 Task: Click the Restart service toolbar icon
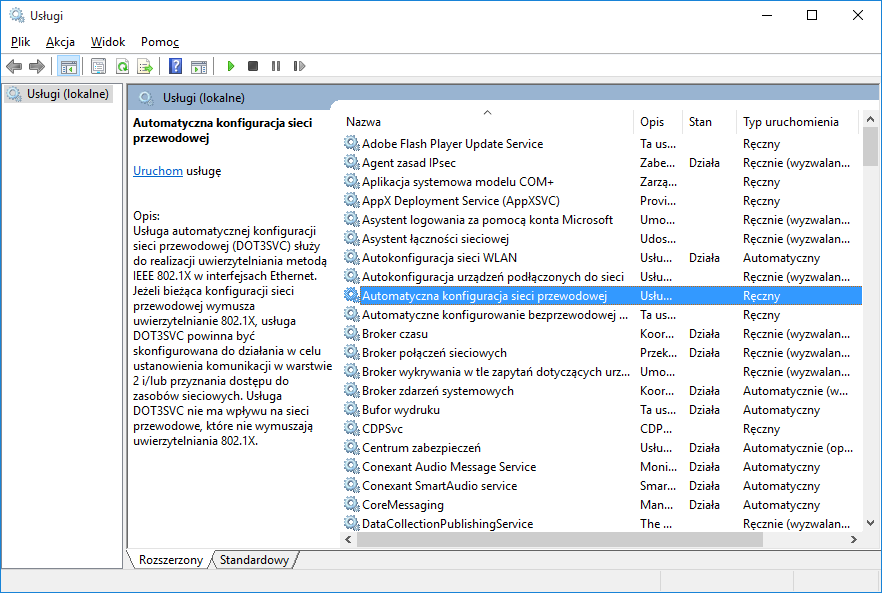pyautogui.click(x=299, y=66)
